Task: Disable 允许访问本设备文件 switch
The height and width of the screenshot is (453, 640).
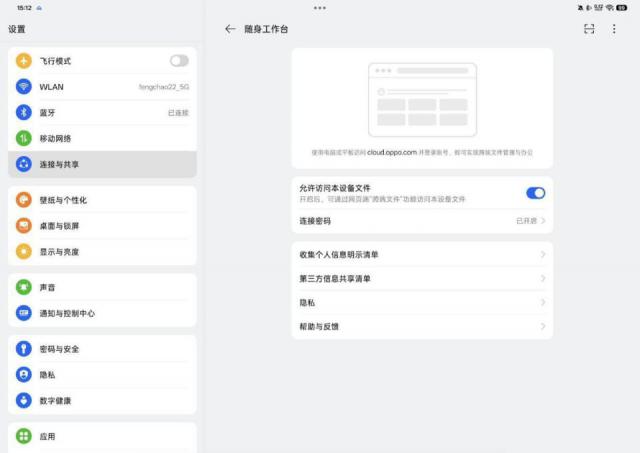Action: coord(535,193)
